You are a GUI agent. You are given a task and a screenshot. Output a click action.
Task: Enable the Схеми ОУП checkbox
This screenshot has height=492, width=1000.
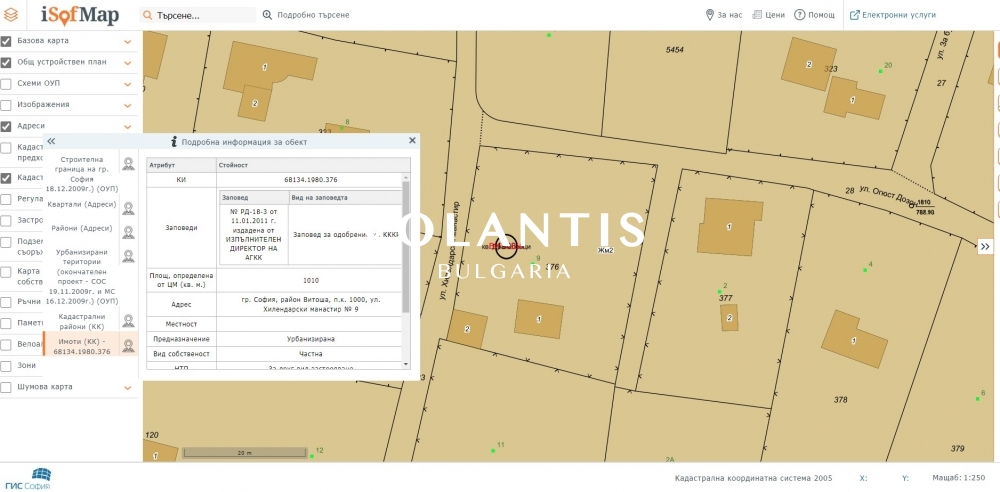(x=6, y=84)
